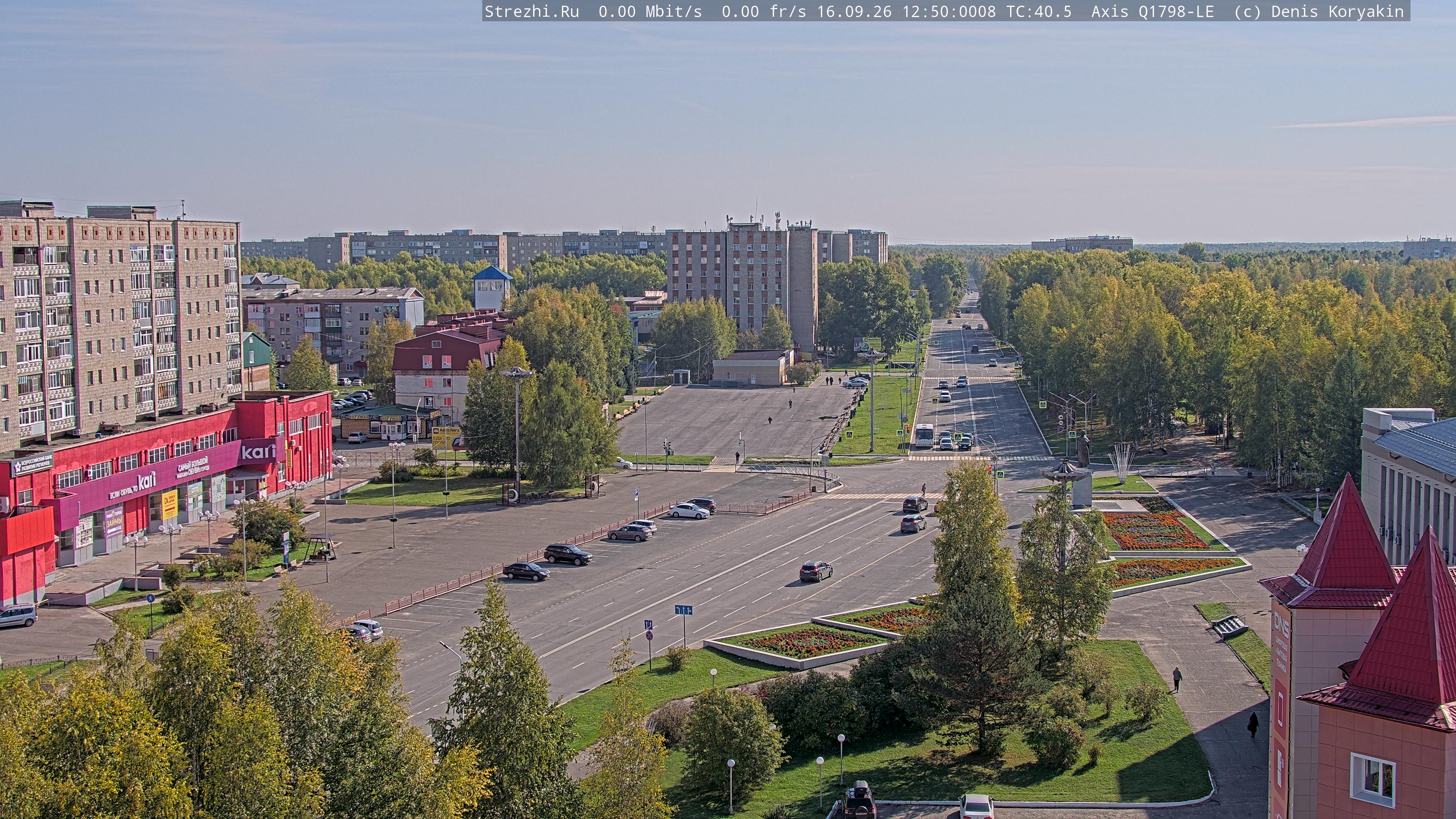Click the 0.00 Mbit/s bitrate reading
1456x819 pixels.
(x=650, y=11)
